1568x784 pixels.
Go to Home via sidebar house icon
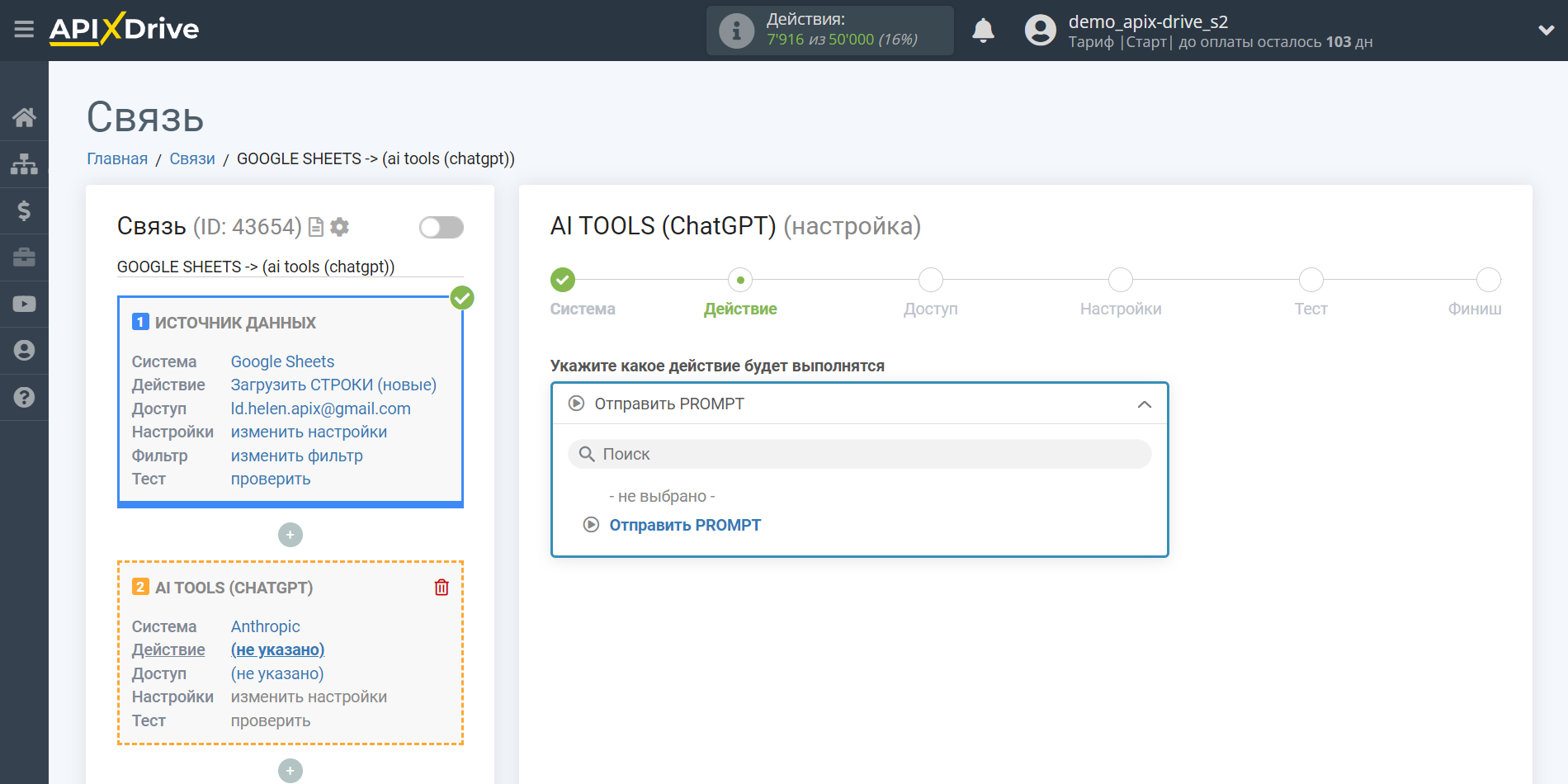[24, 117]
